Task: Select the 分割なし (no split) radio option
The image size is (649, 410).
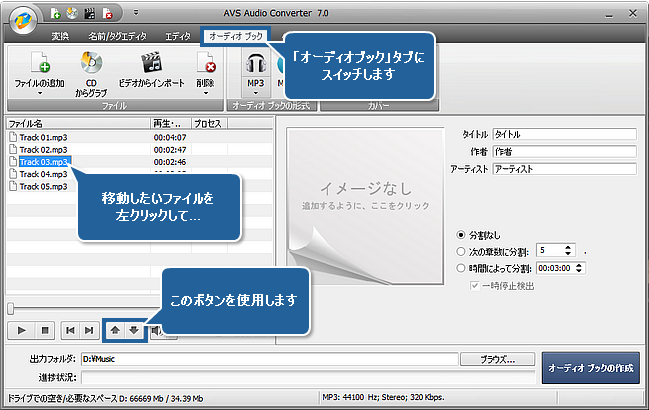Action: pyautogui.click(x=460, y=233)
